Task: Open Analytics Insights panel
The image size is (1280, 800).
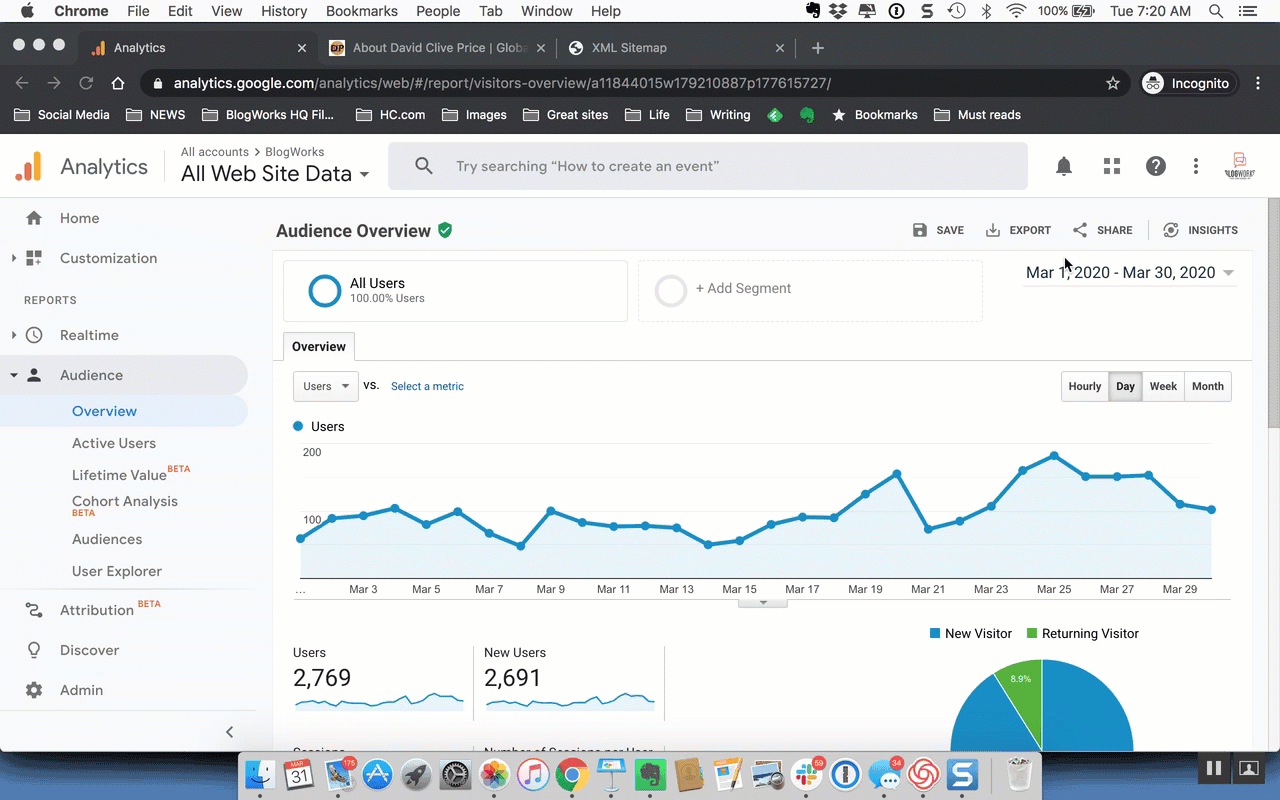Action: pyautogui.click(x=1199, y=230)
